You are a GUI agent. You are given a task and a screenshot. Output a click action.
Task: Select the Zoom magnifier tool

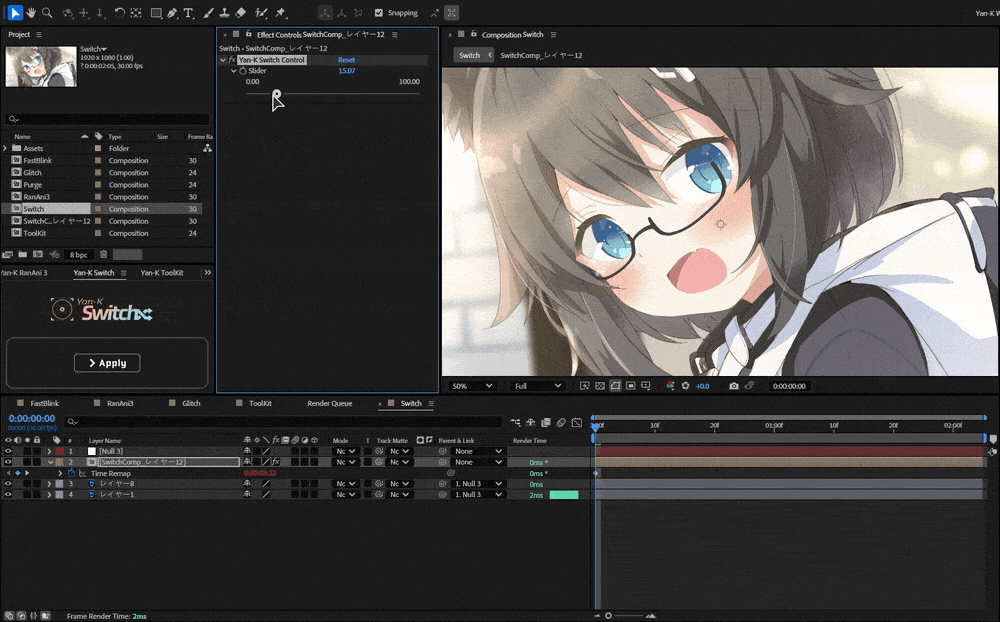(x=47, y=12)
